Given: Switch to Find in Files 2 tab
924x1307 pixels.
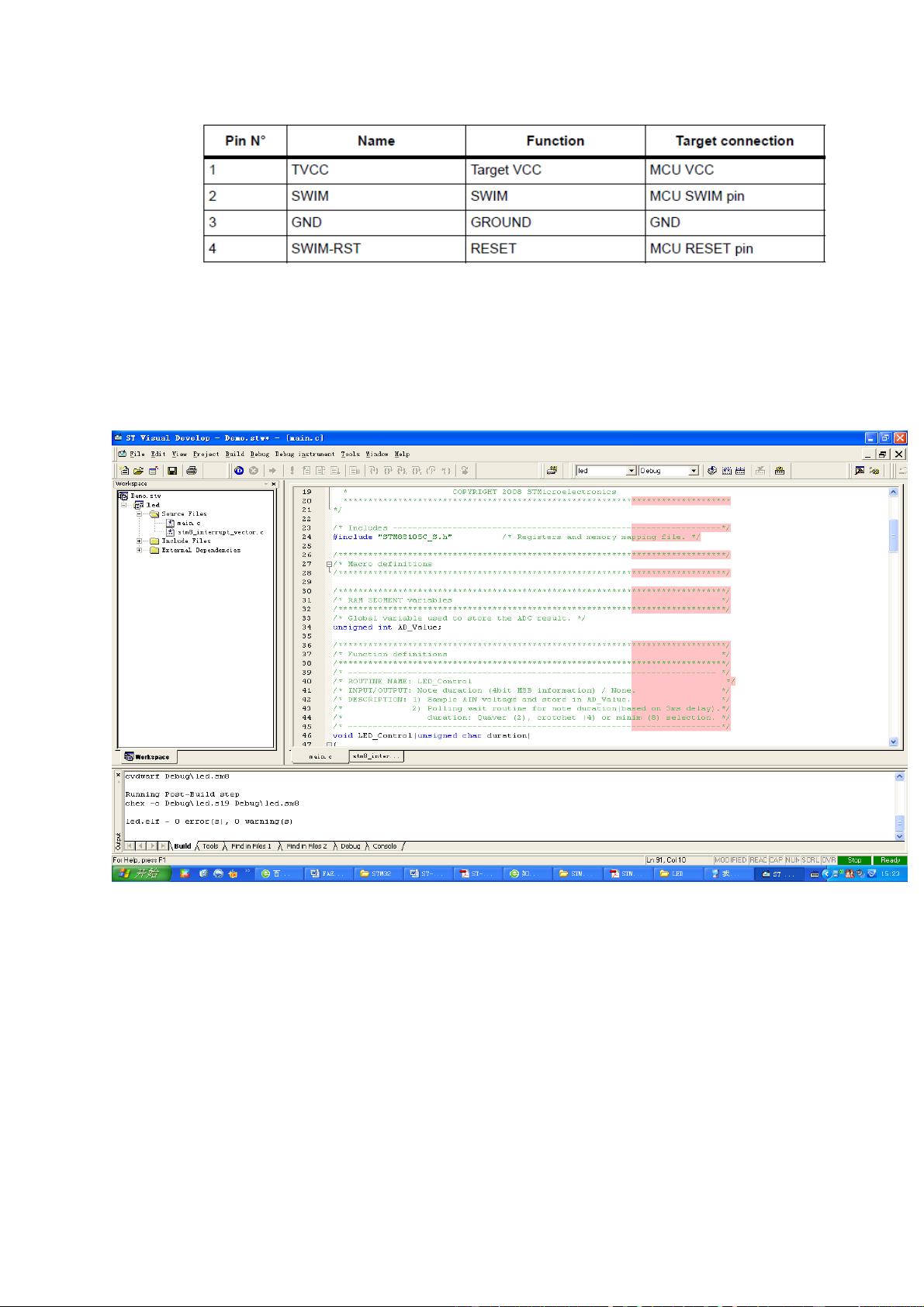Looking at the screenshot, I should coord(306,846).
